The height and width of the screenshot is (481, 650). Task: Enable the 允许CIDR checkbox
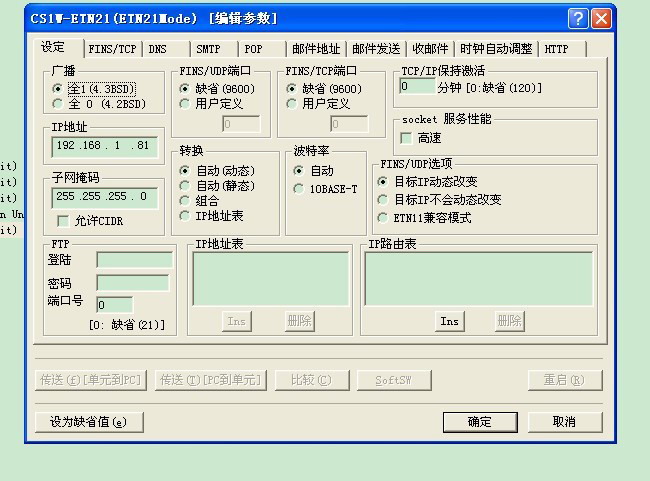pyautogui.click(x=63, y=221)
